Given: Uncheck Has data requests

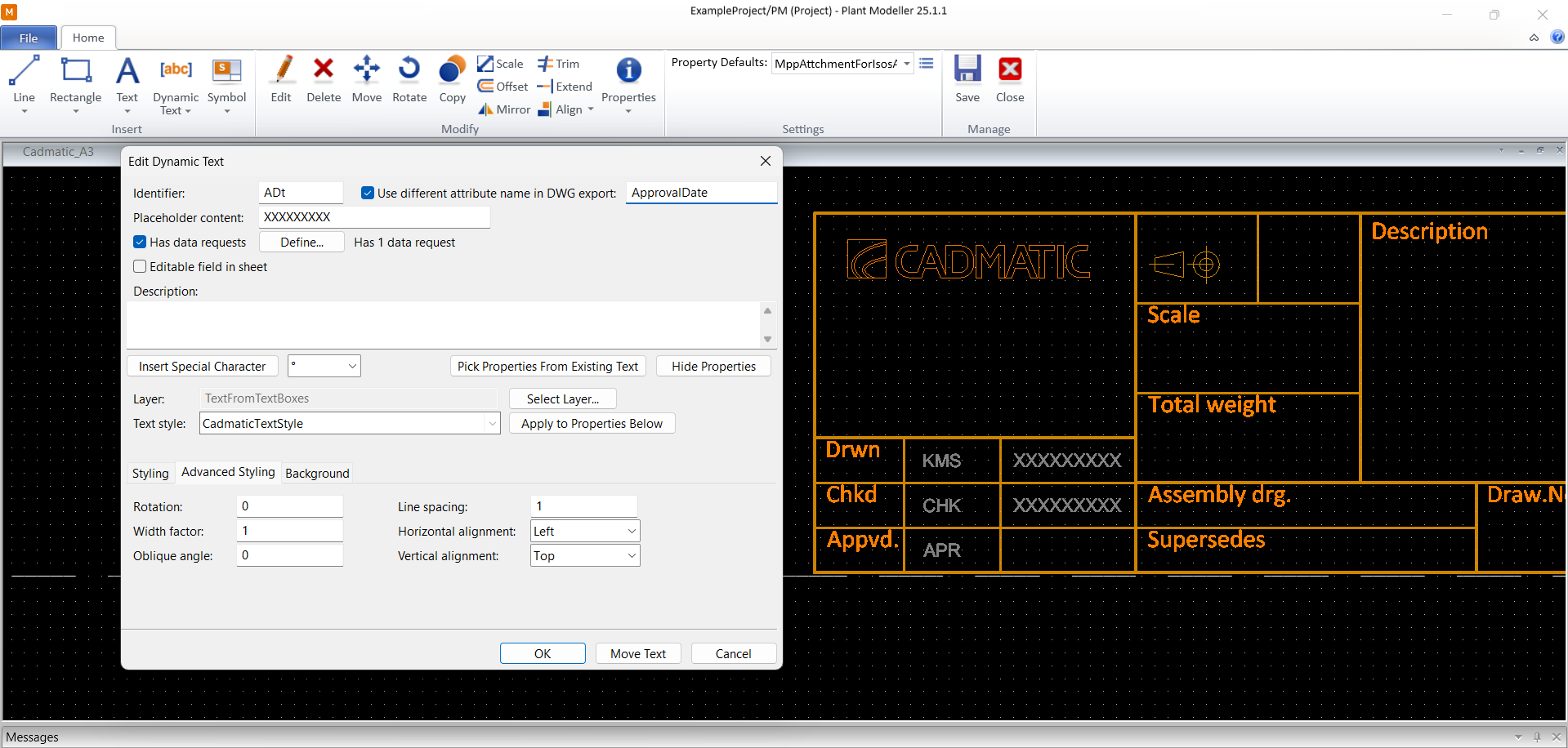Looking at the screenshot, I should click(140, 242).
